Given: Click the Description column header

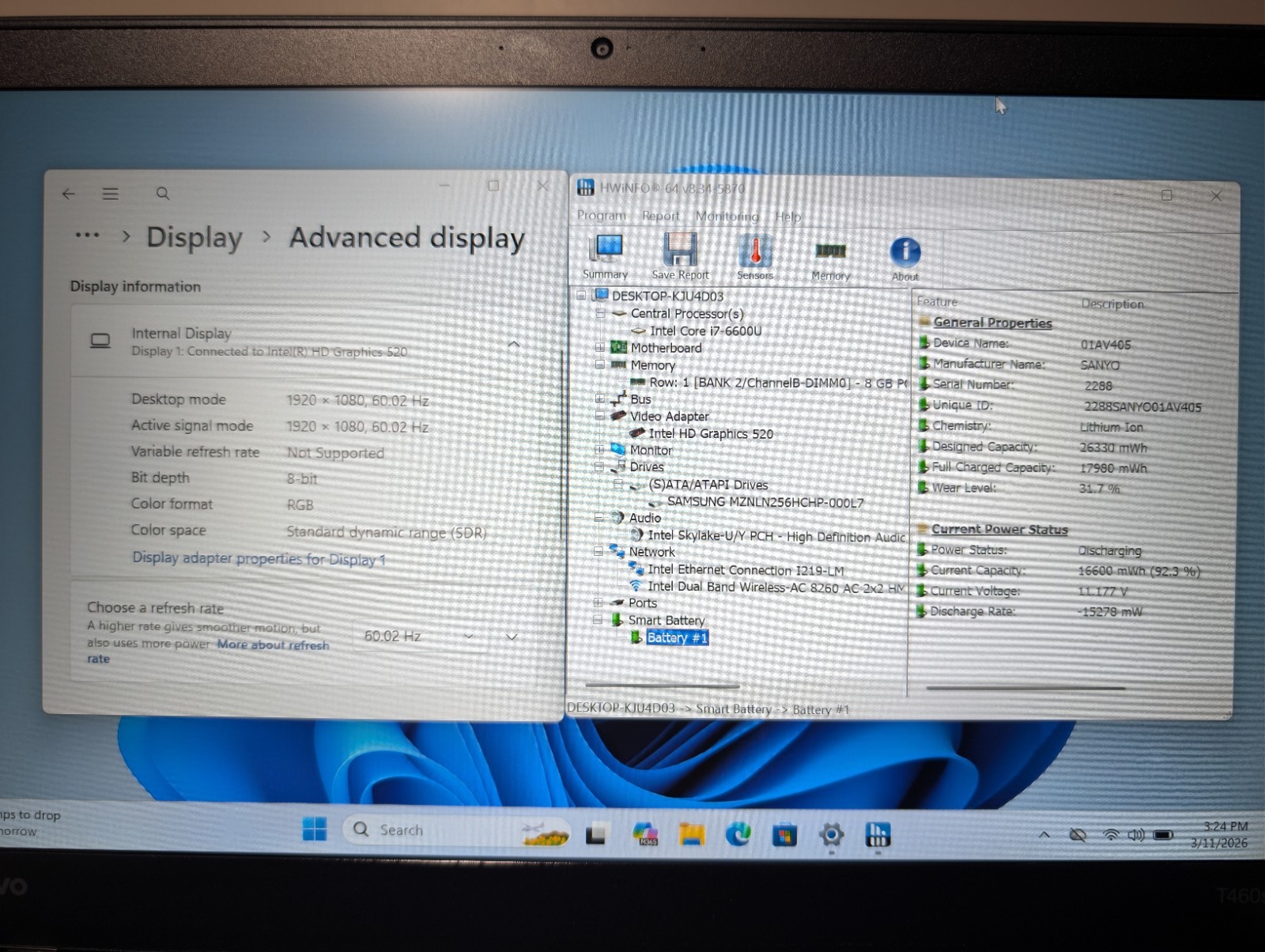Looking at the screenshot, I should coord(1112,304).
